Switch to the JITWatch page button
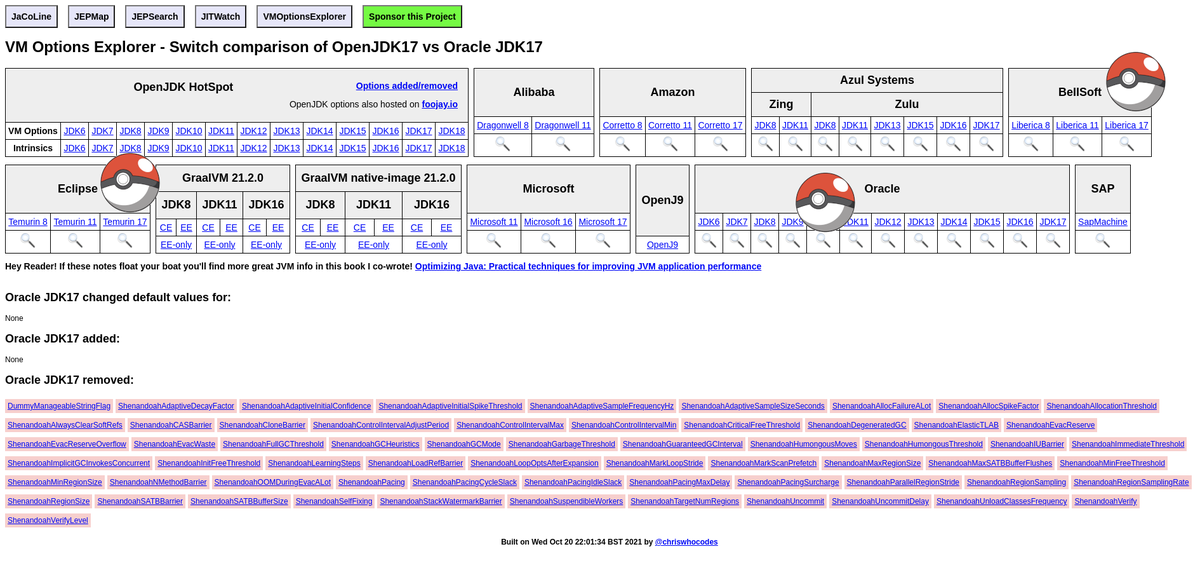 [x=220, y=16]
